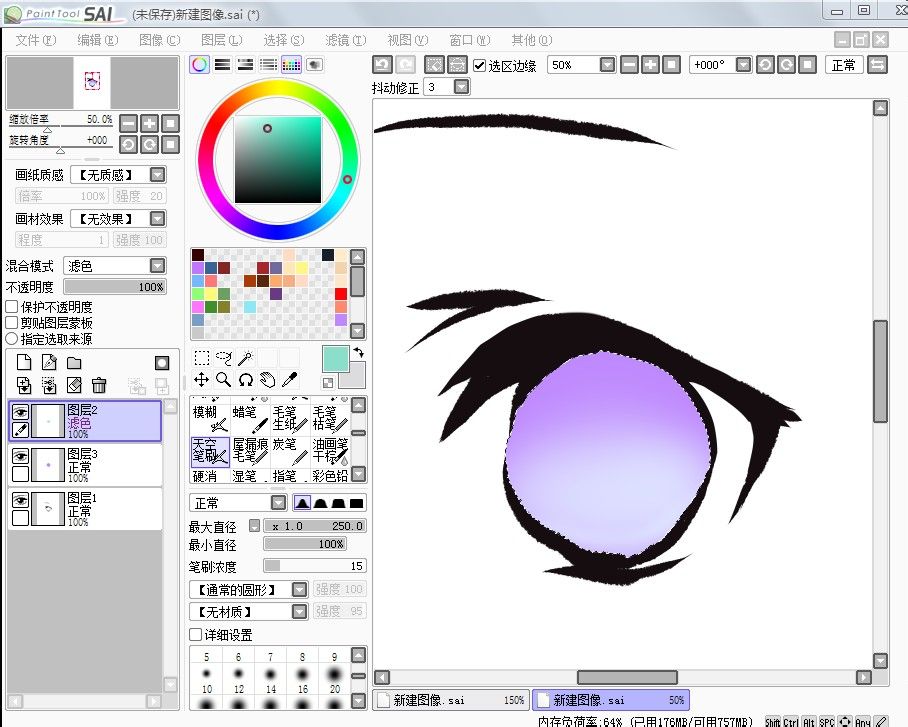Show the HSV slider panel icon
The height and width of the screenshot is (727, 908).
(x=246, y=64)
